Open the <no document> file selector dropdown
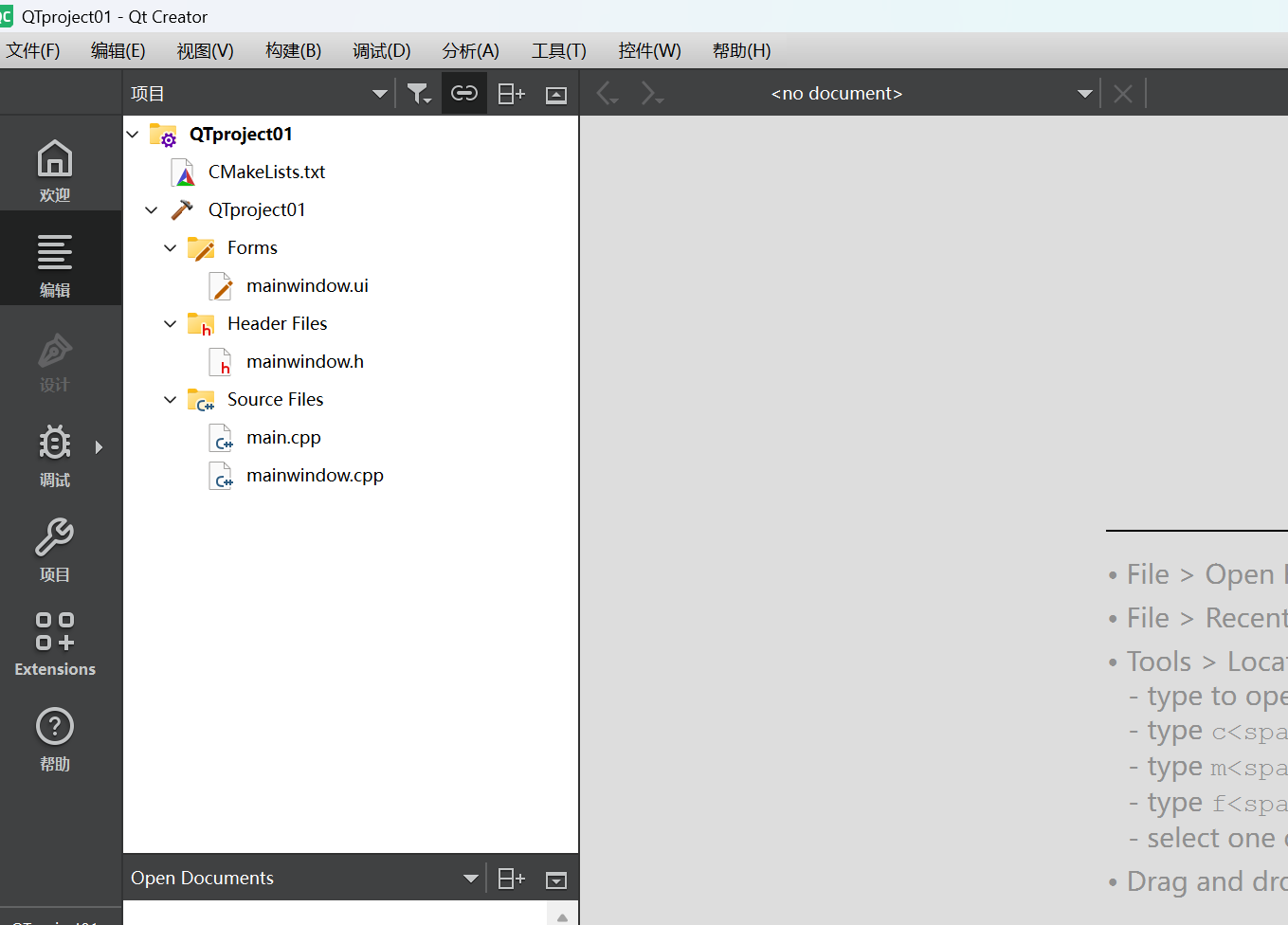1288x925 pixels. (1085, 94)
